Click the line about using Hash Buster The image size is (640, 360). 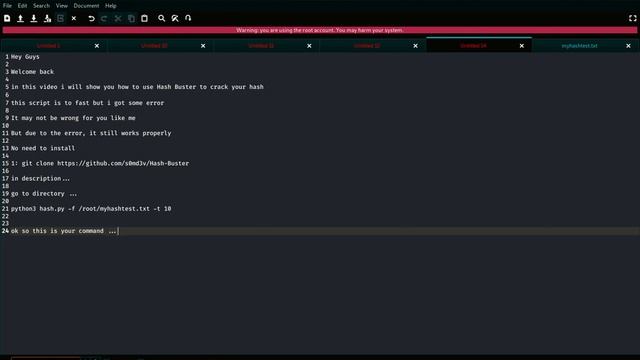pyautogui.click(x=137, y=87)
